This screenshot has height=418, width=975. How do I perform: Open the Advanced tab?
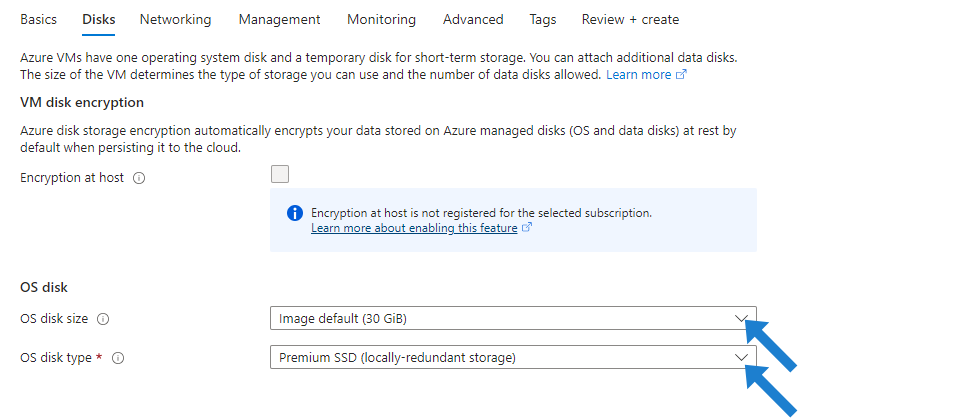pos(473,19)
